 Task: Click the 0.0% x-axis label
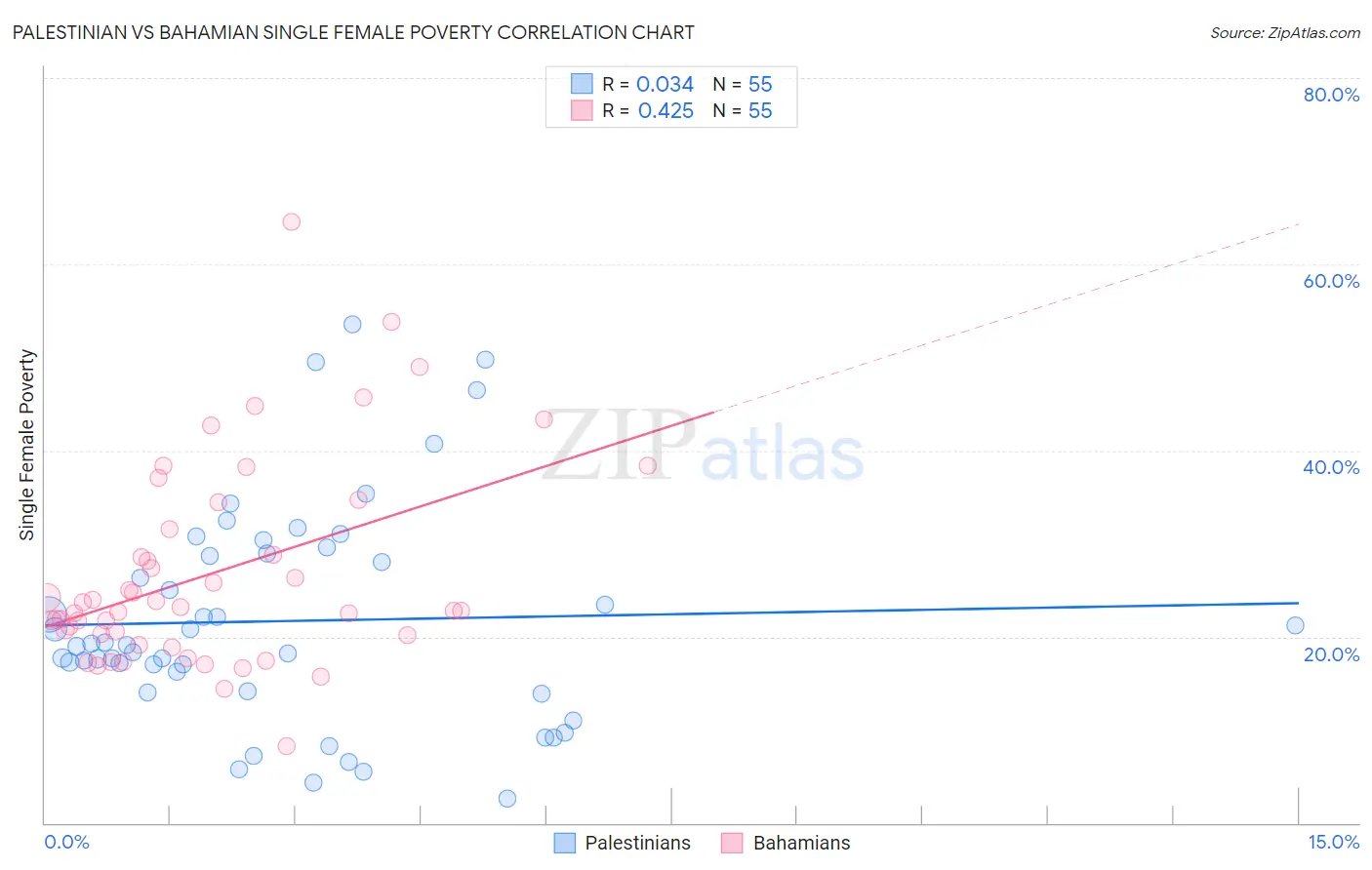[x=66, y=842]
